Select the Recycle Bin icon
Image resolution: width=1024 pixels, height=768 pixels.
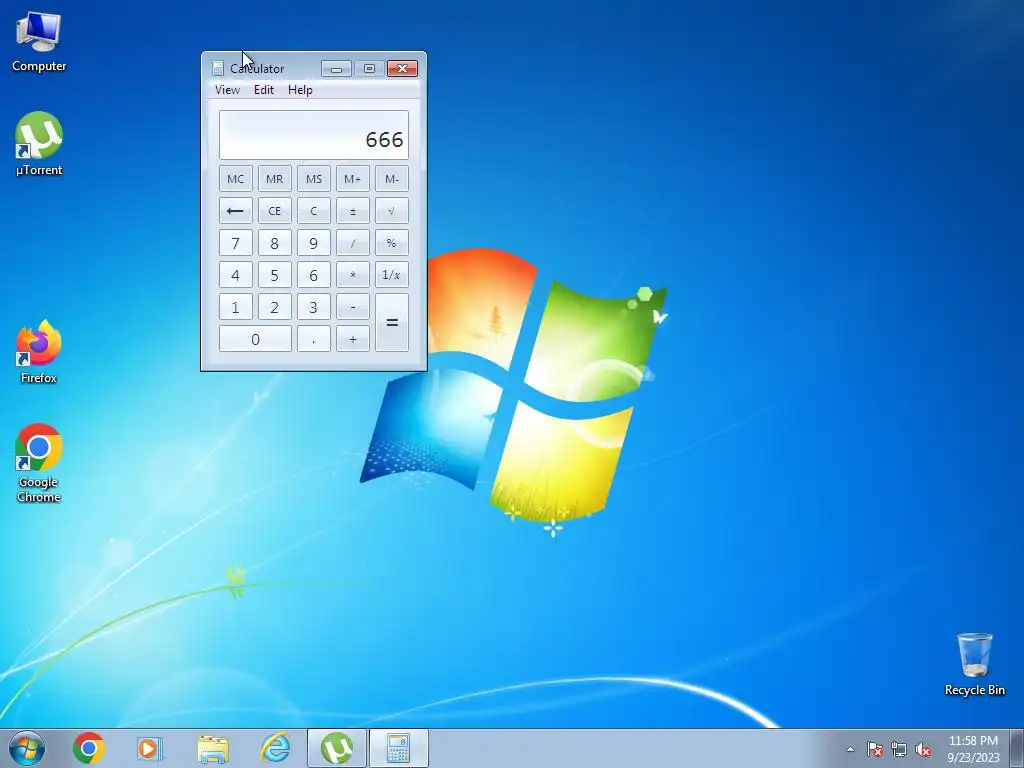(x=974, y=664)
